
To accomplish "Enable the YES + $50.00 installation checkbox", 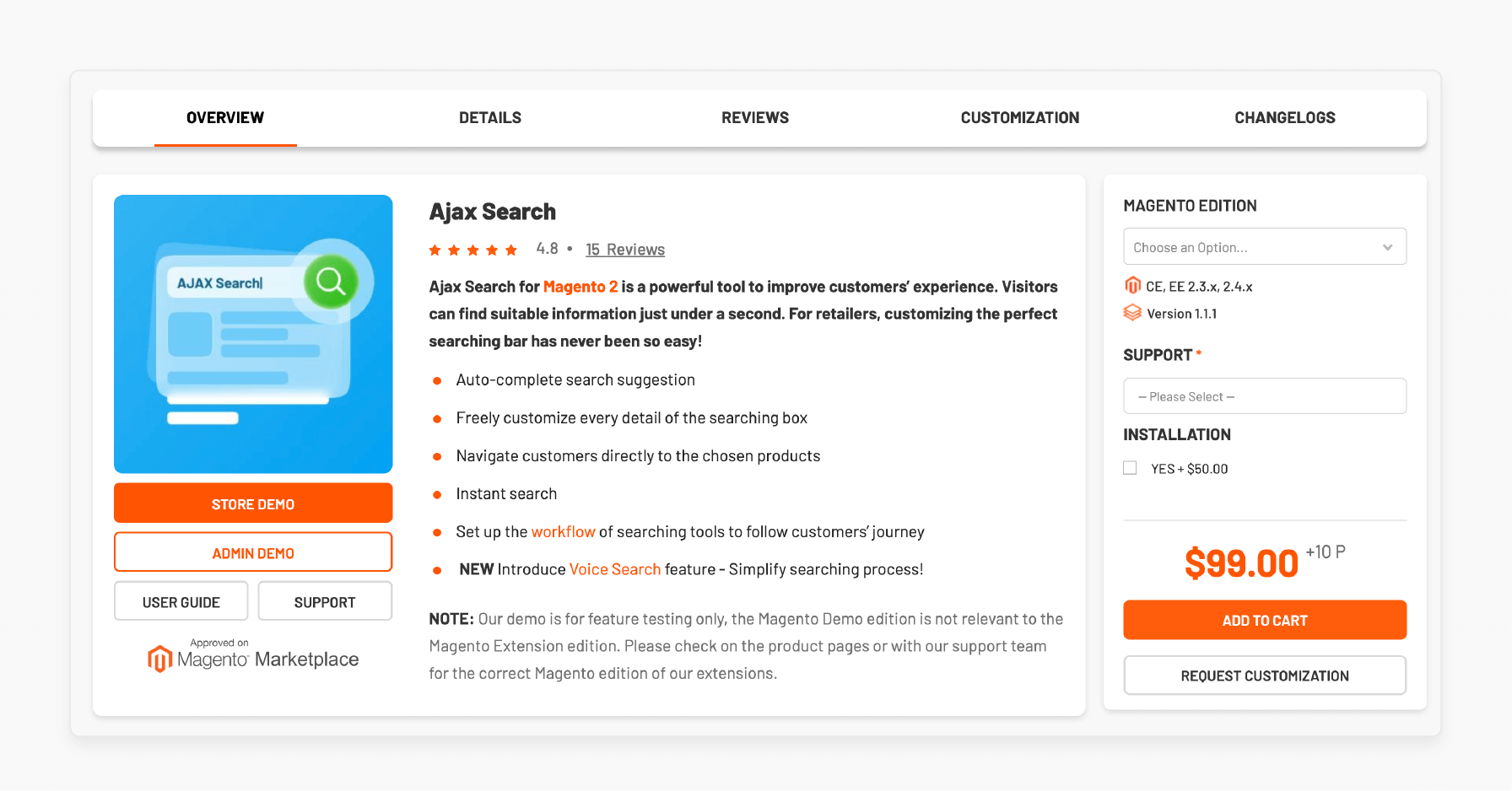I will pyautogui.click(x=1130, y=467).
